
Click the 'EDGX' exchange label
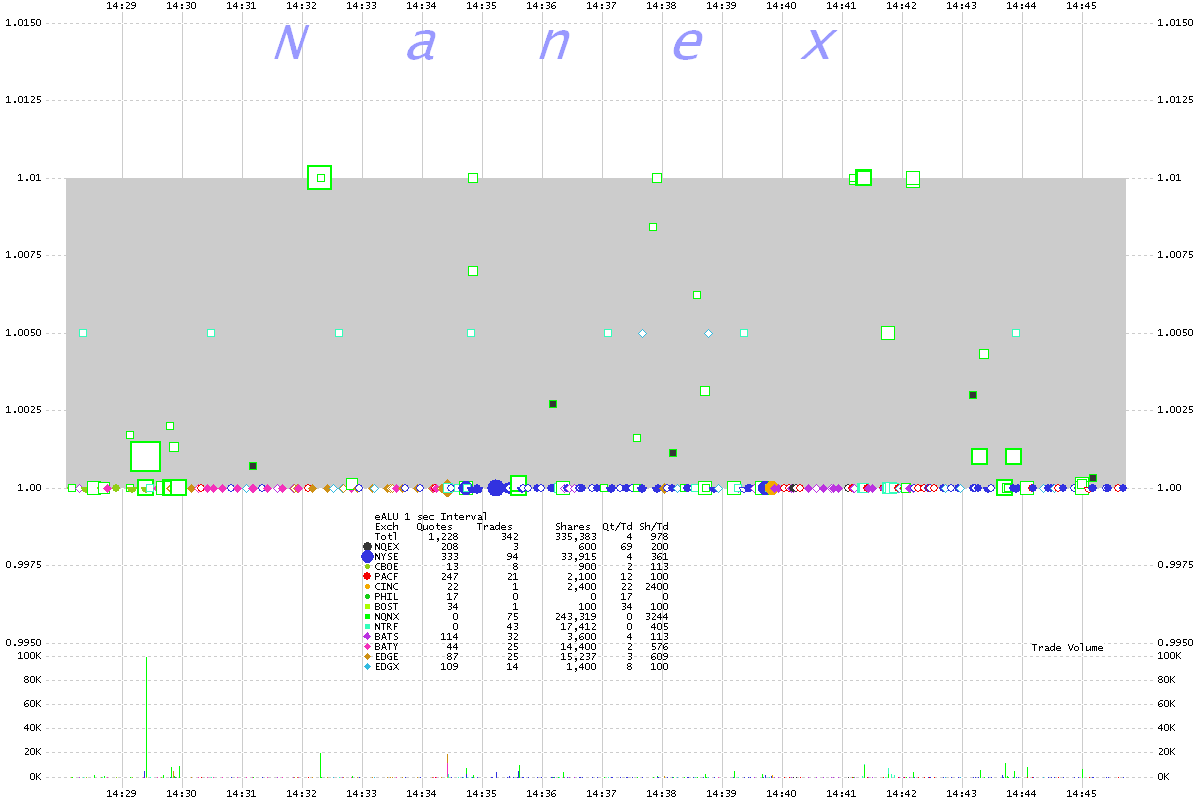(387, 667)
